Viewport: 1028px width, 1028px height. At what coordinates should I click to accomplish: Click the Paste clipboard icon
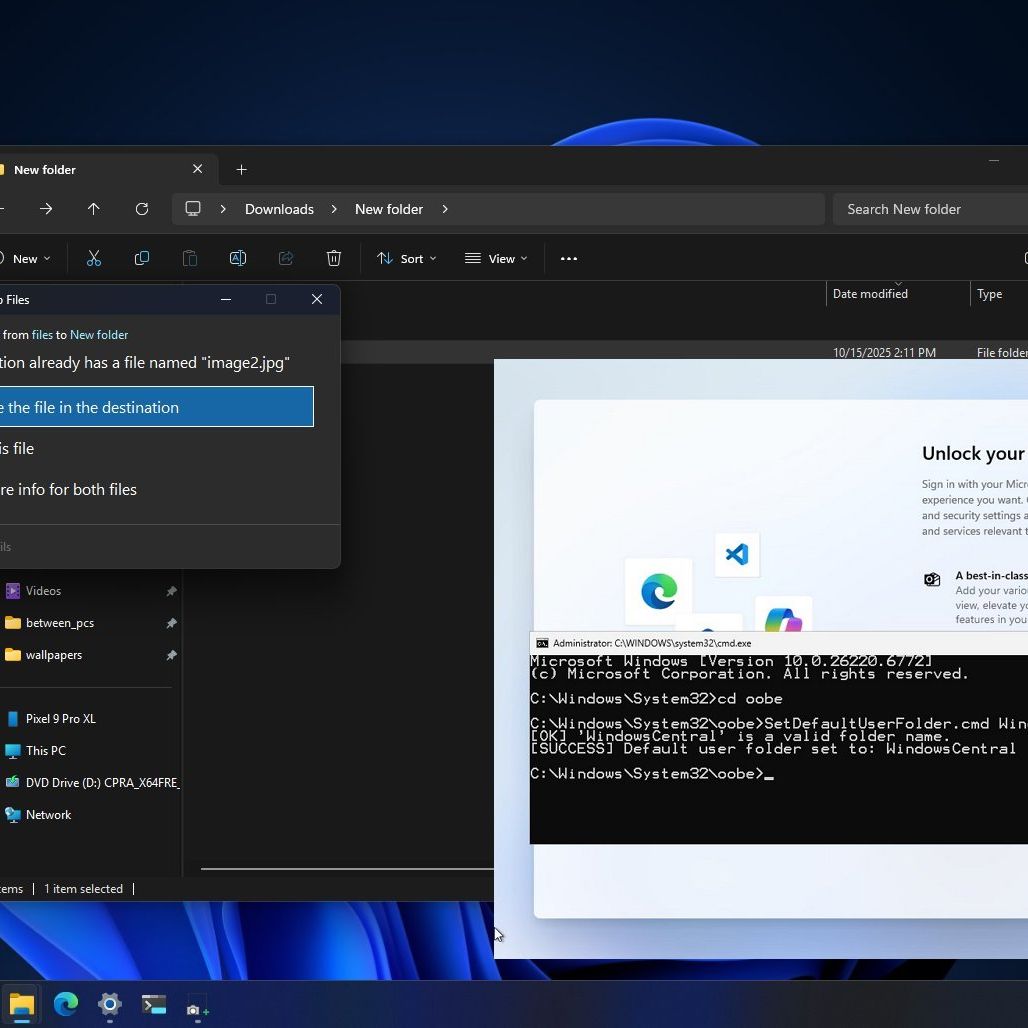pos(189,258)
